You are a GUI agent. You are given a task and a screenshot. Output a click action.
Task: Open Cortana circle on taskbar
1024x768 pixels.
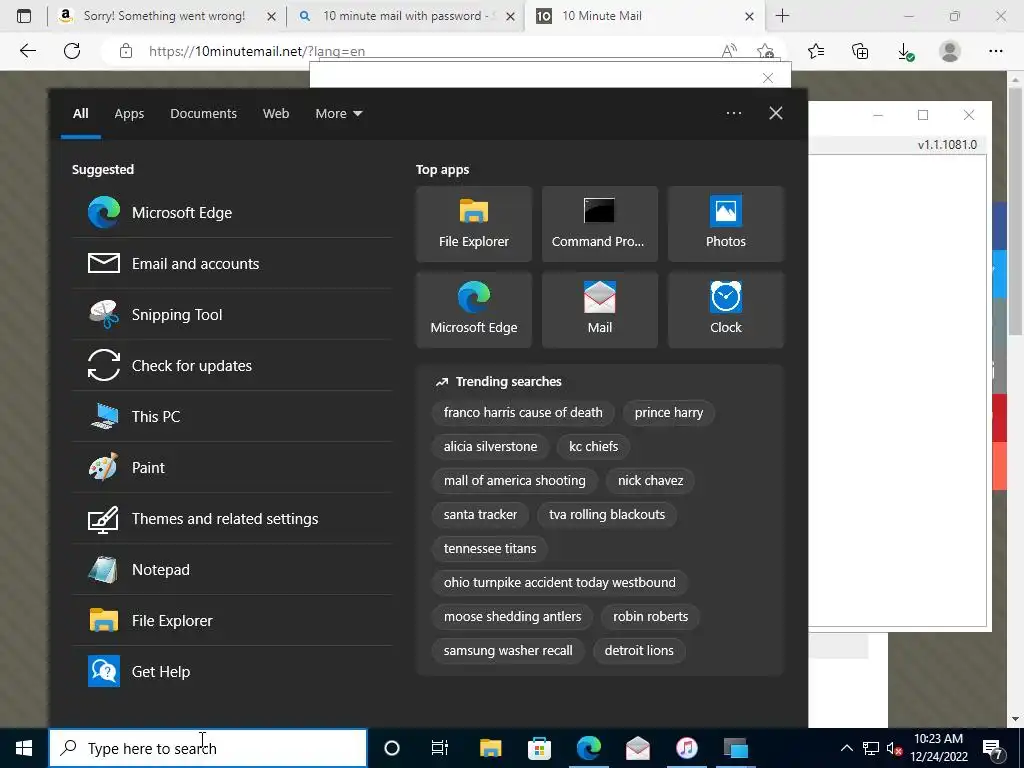392,748
